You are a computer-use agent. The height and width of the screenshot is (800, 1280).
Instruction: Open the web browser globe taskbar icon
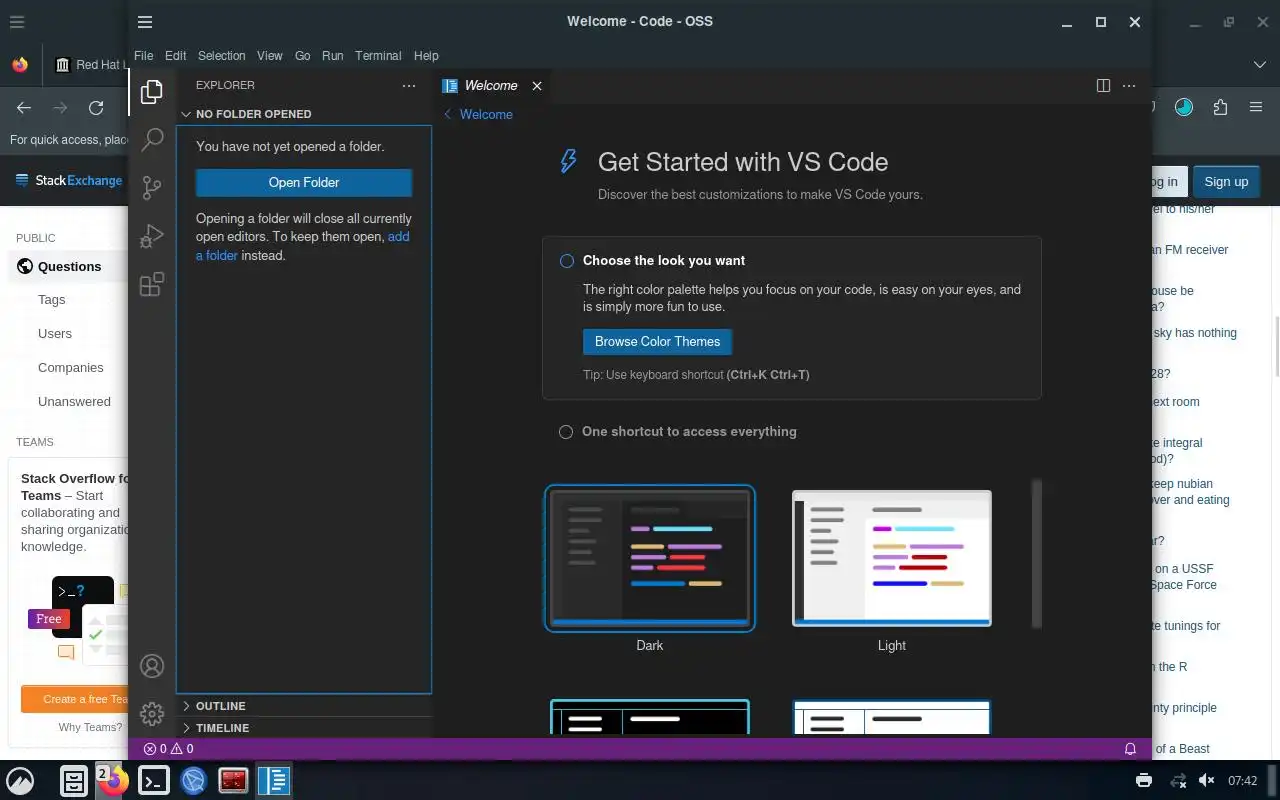point(193,781)
